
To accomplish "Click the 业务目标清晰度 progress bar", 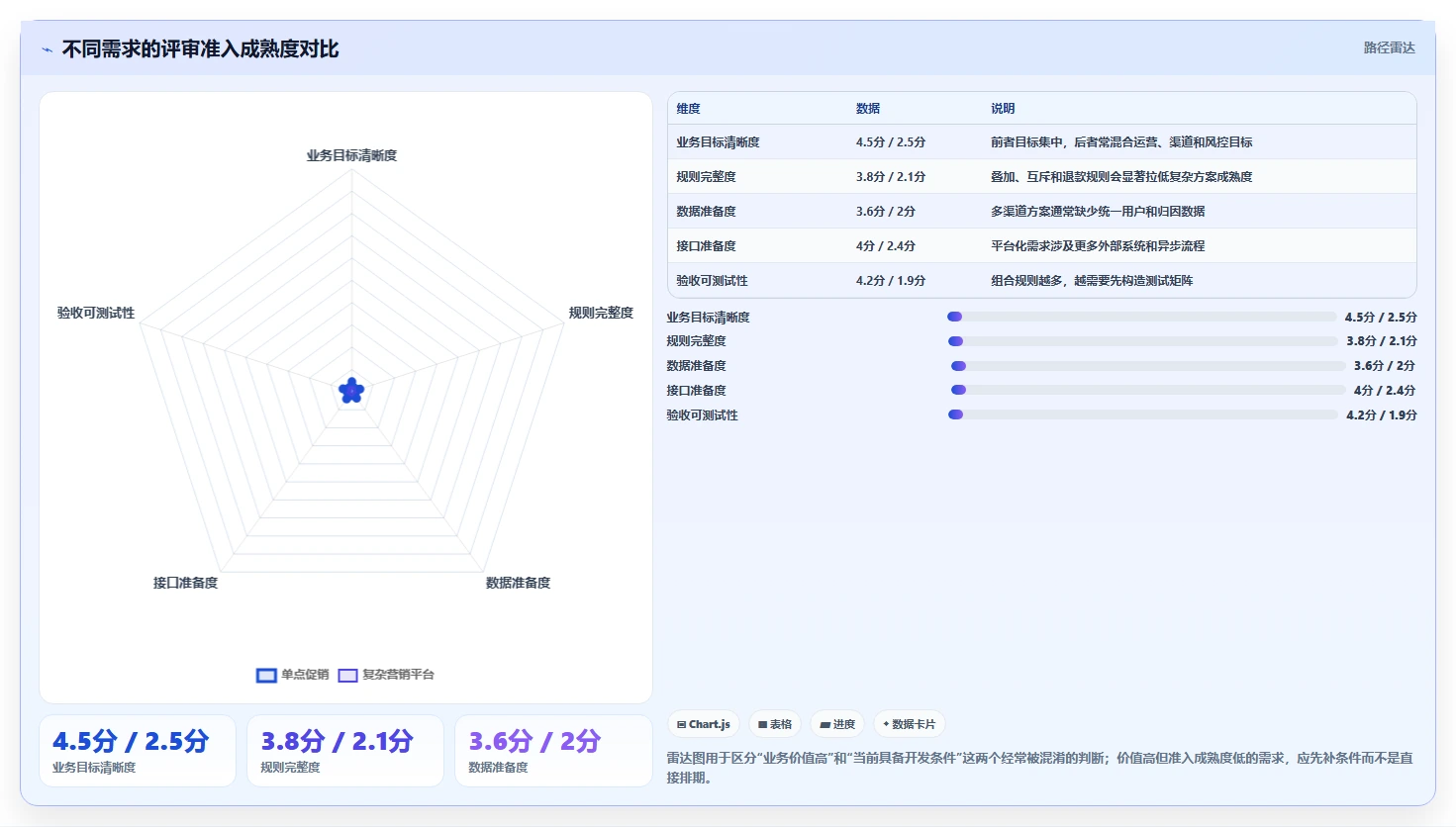I will [1142, 317].
